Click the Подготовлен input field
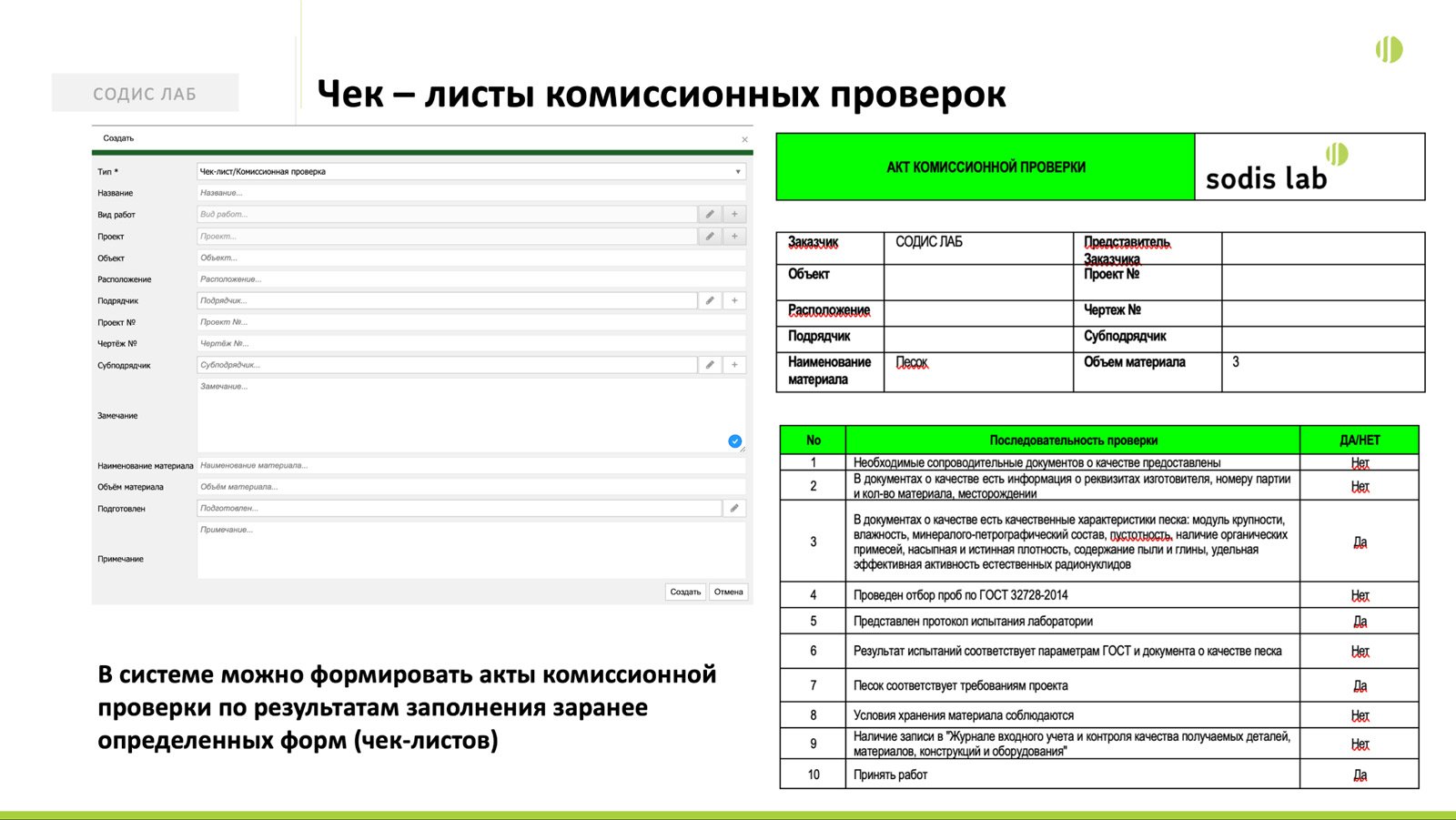 point(459,508)
